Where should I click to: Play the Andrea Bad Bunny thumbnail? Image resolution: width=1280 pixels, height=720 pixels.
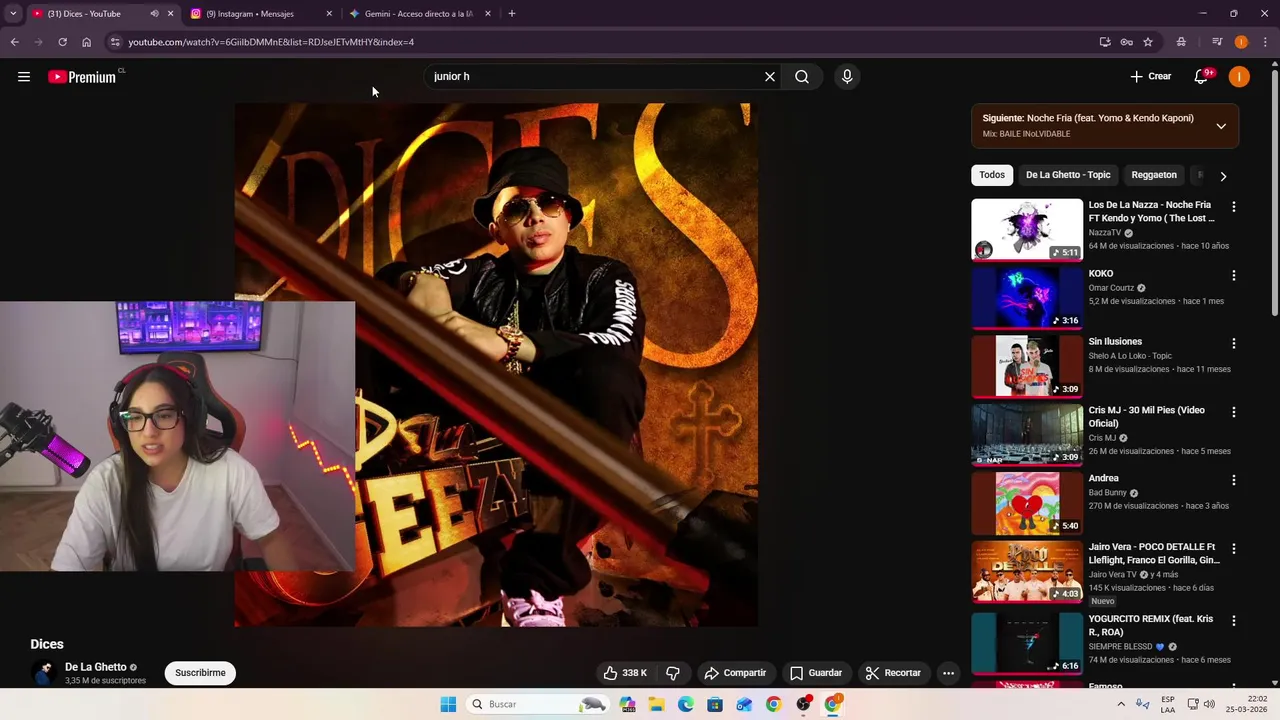1027,503
